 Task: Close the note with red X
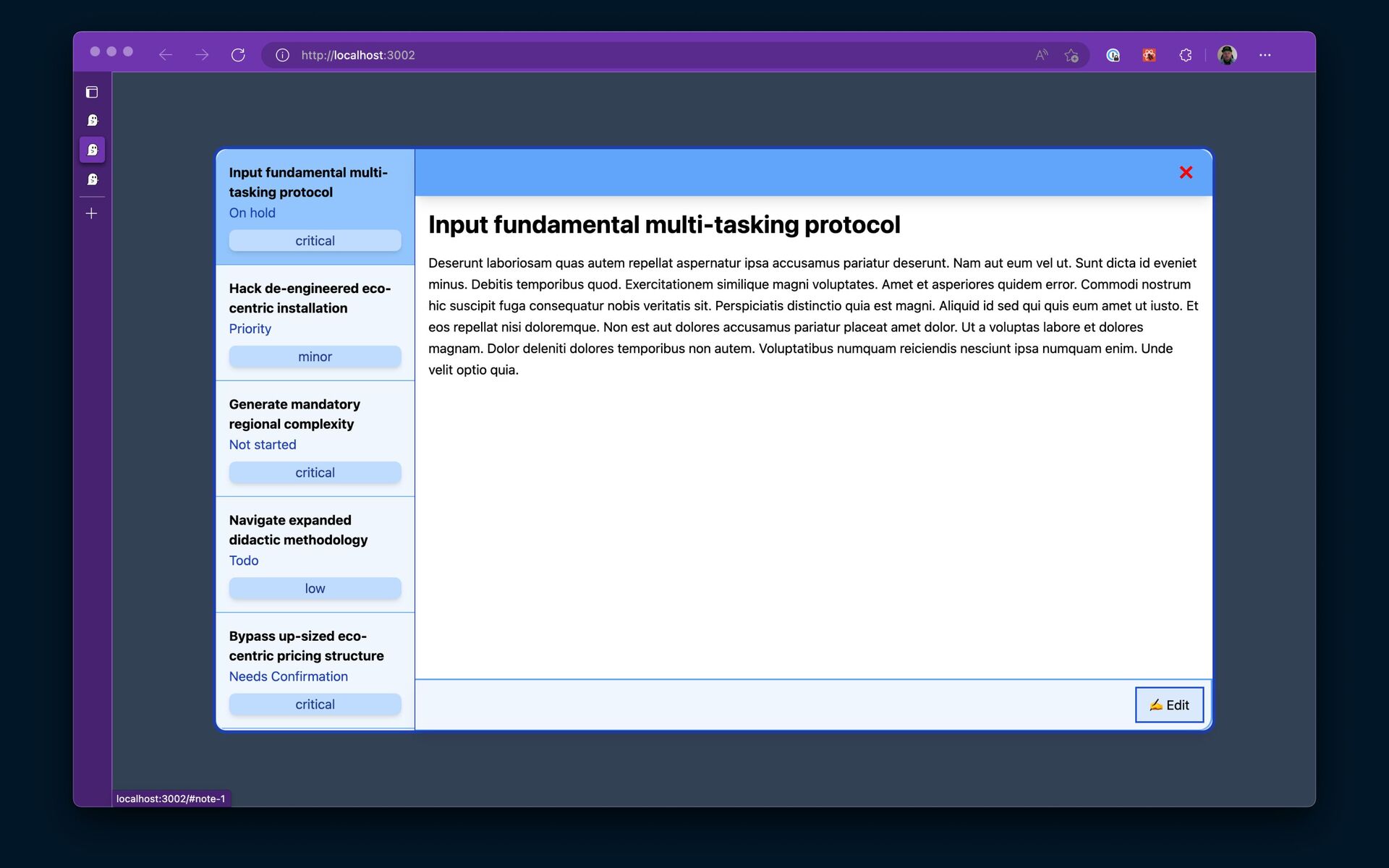pyautogui.click(x=1186, y=172)
